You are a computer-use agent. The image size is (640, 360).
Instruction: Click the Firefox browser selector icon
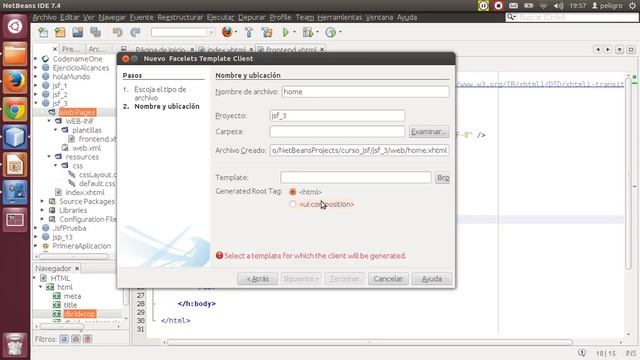(227, 32)
